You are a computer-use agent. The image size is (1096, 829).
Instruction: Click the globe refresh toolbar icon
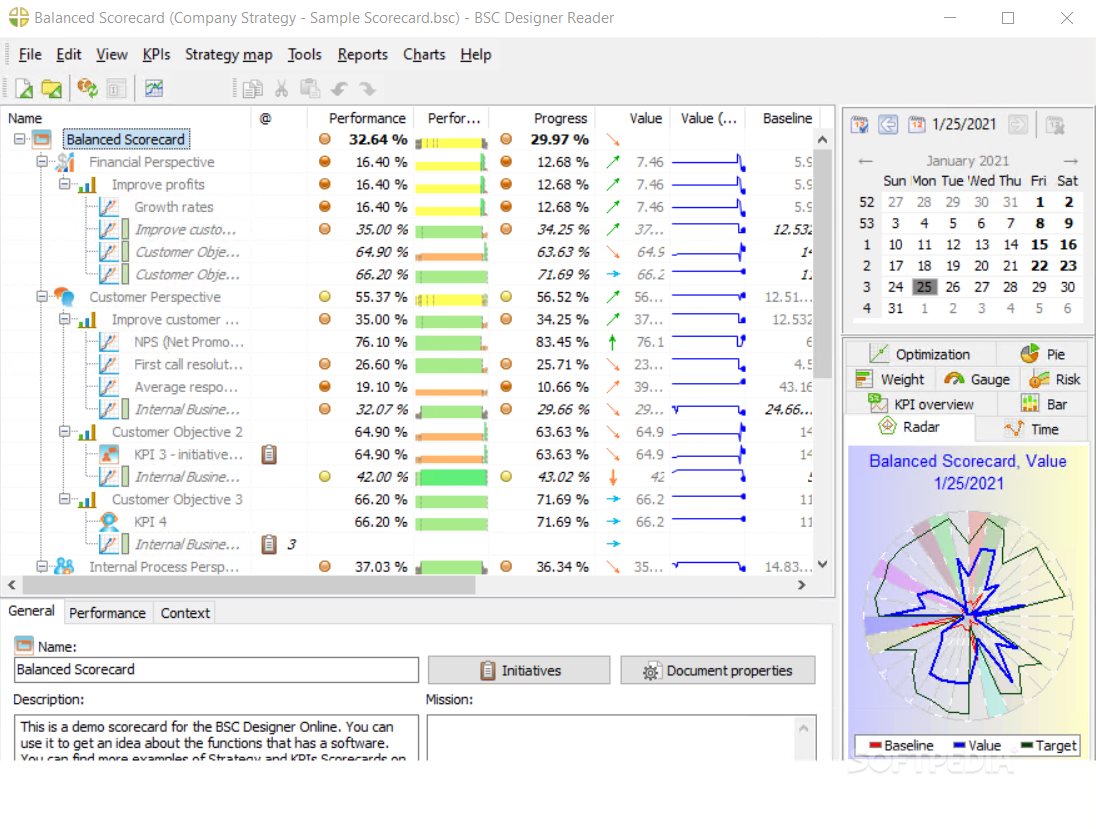[87, 89]
